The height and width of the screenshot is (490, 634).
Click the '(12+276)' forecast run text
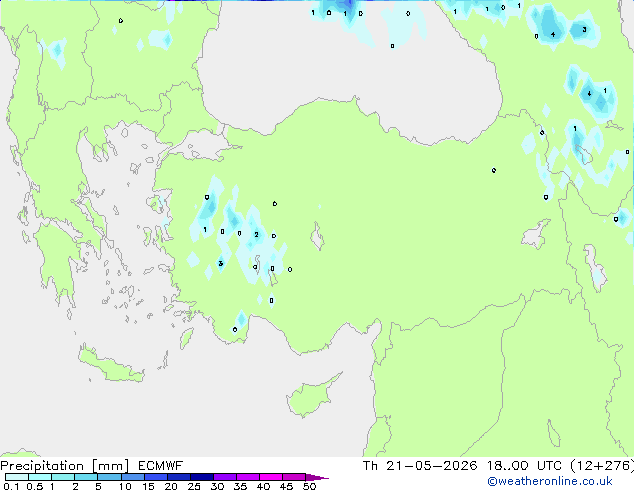point(602,466)
